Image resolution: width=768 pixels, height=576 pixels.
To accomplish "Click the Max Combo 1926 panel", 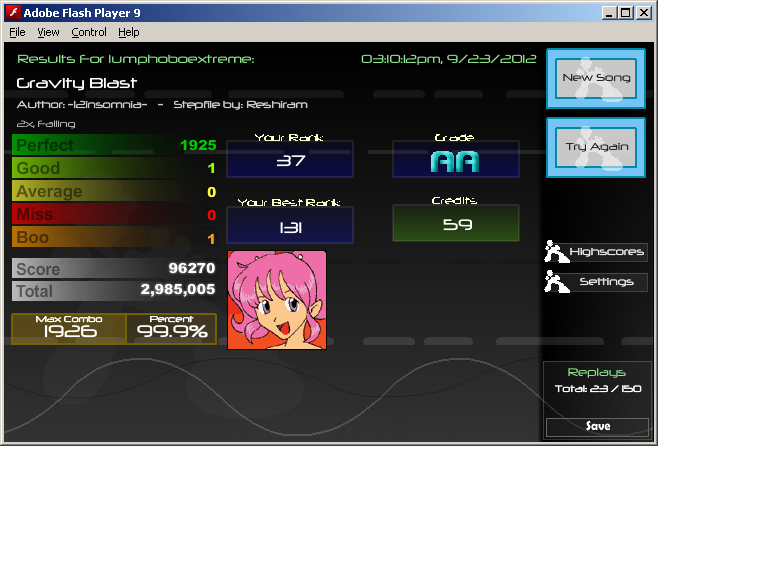I will (69, 328).
